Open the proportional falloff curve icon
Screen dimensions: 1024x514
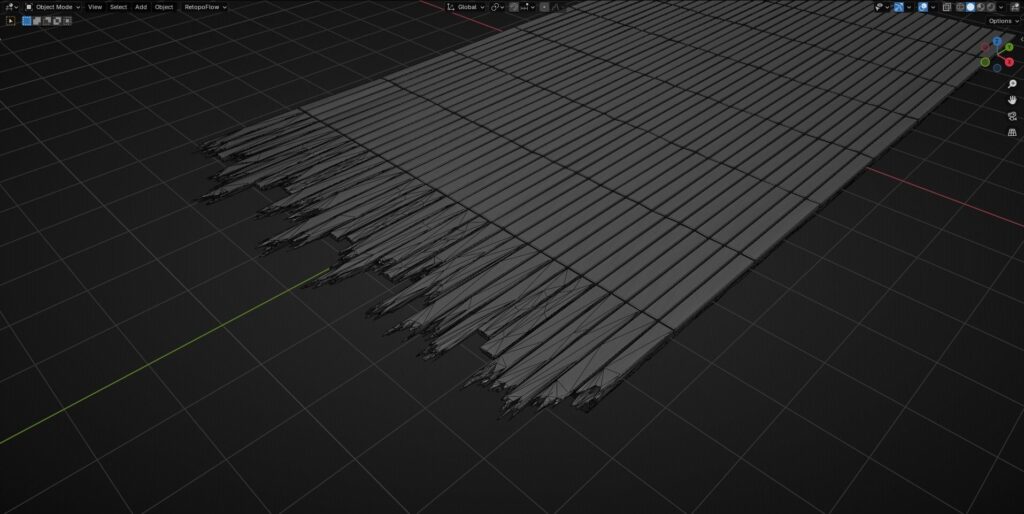556,7
